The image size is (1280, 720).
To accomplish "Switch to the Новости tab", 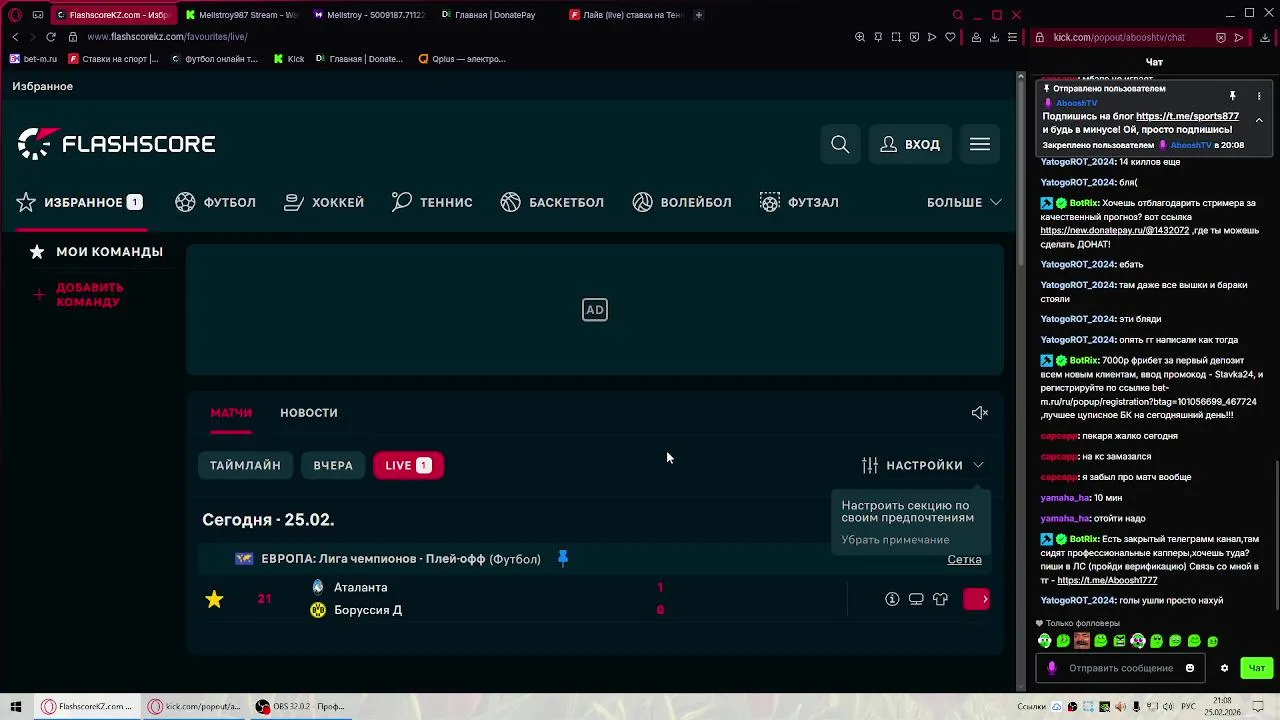I will (309, 413).
